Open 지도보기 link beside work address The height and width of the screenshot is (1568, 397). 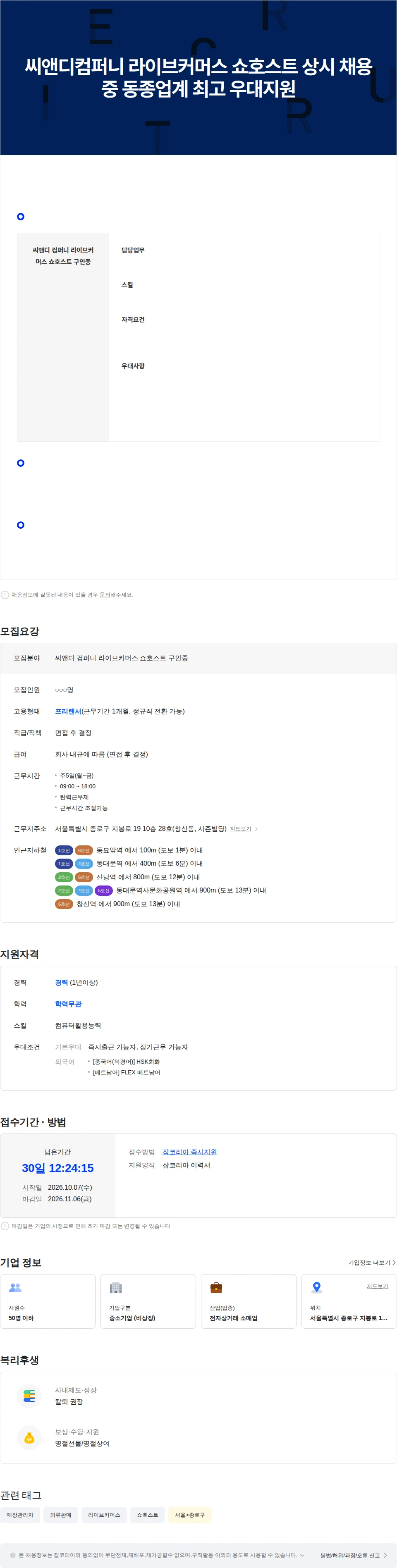point(241,829)
